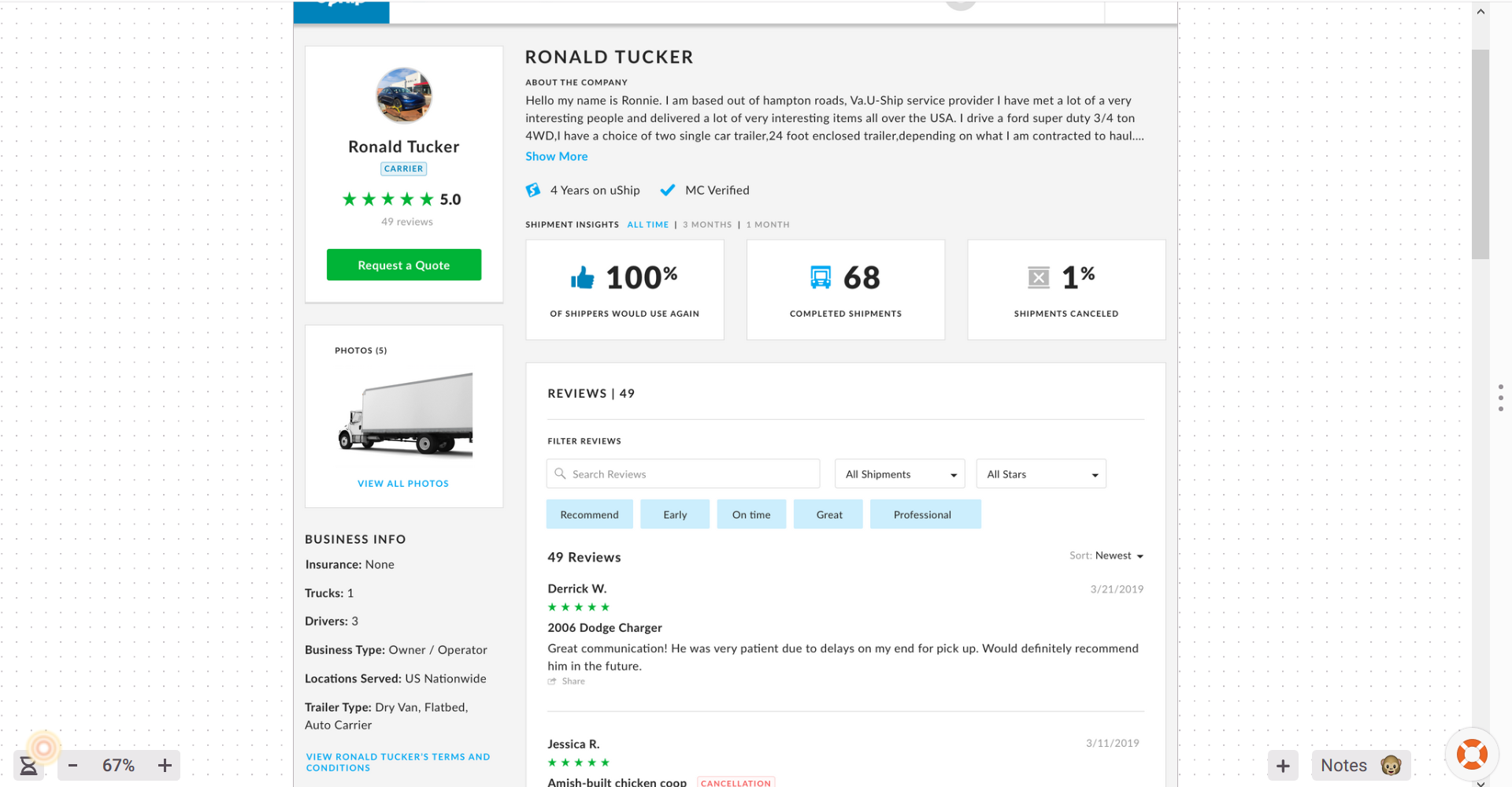Click the thumbs-up shipper approval icon
1512x787 pixels.
[583, 277]
